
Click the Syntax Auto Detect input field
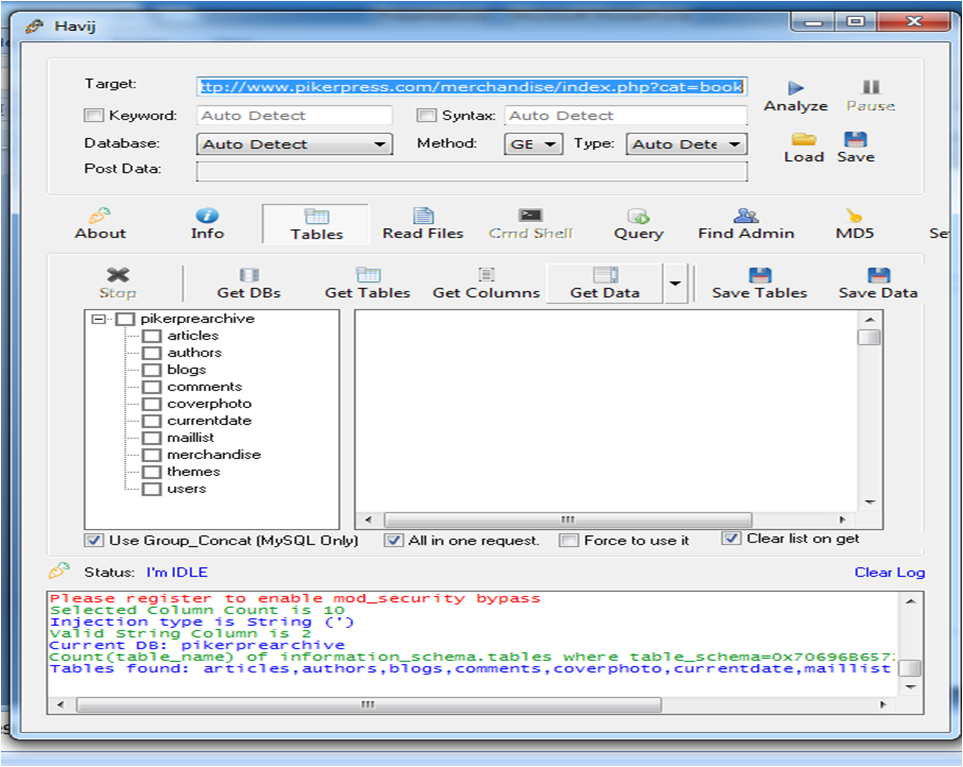(626, 115)
